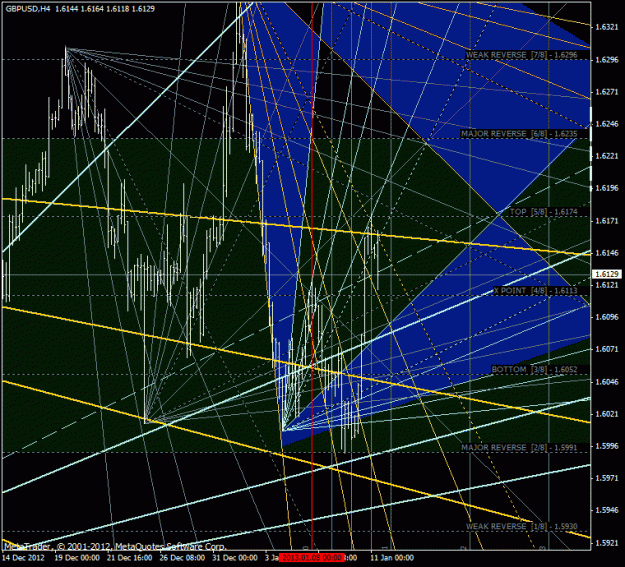Click the BOTTOM [3/8] - 1.6052 label
The width and height of the screenshot is (625, 567).
(x=534, y=370)
